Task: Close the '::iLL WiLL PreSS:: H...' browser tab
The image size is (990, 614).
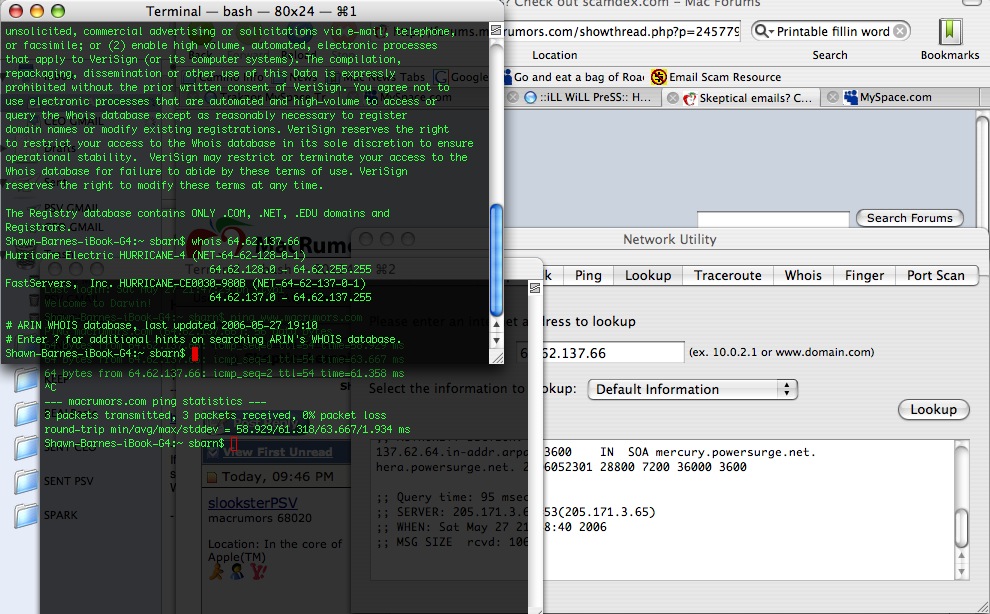Action: [513, 97]
